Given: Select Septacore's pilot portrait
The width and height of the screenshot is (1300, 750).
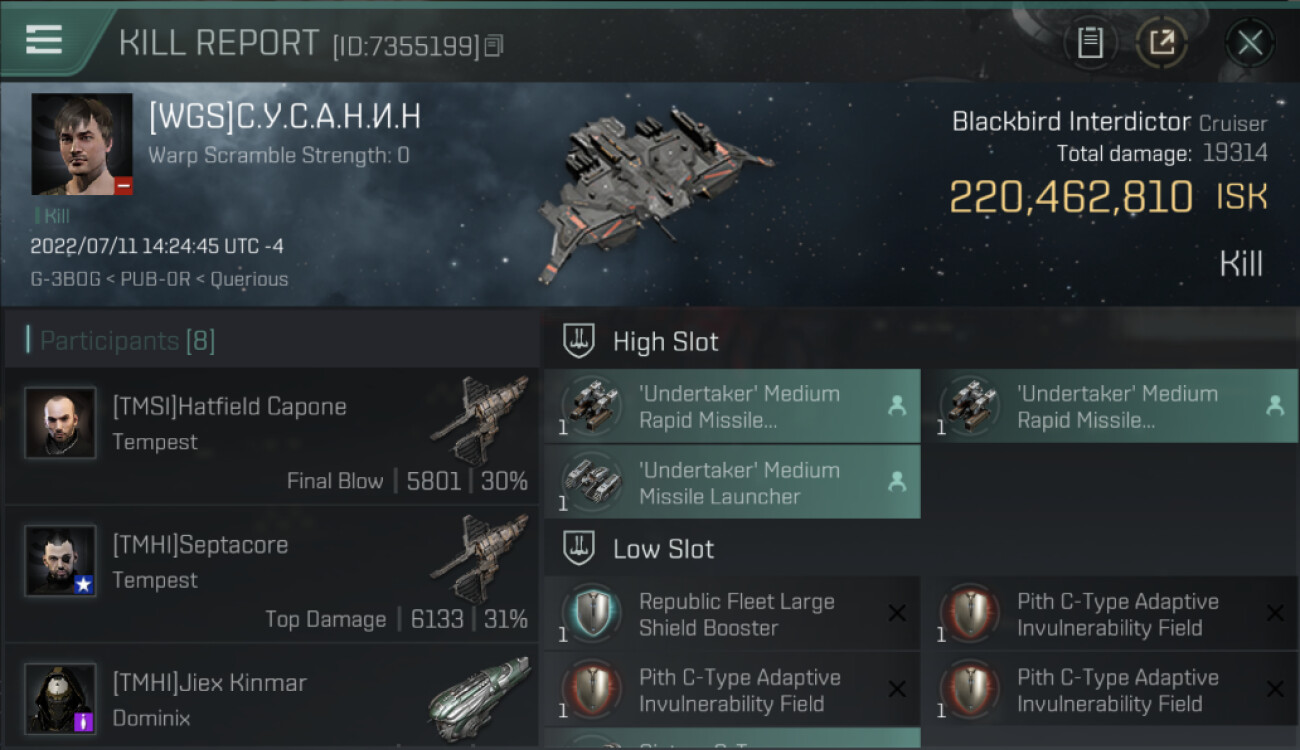Looking at the screenshot, I should click(60, 560).
